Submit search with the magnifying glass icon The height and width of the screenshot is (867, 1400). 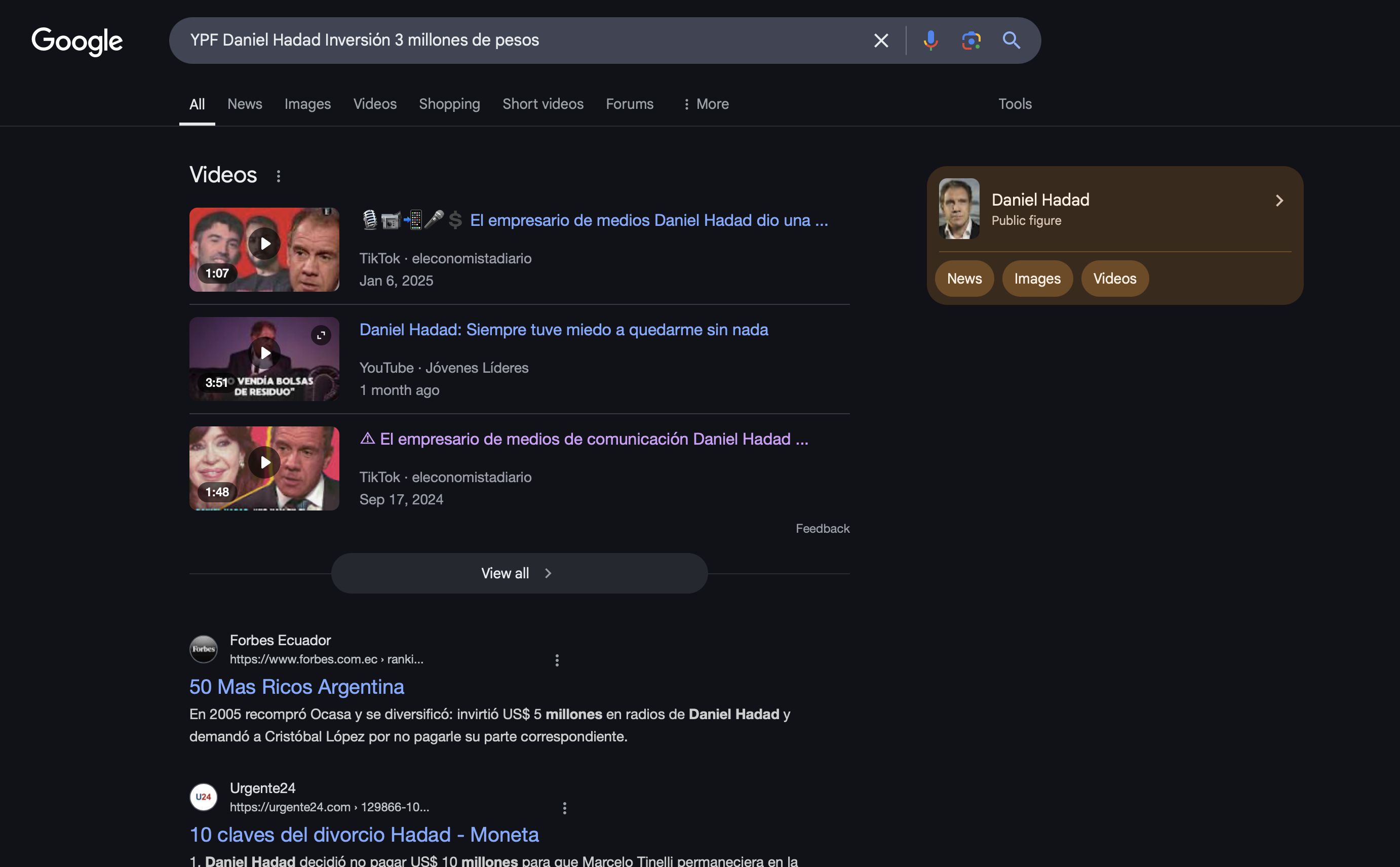pos(1011,40)
